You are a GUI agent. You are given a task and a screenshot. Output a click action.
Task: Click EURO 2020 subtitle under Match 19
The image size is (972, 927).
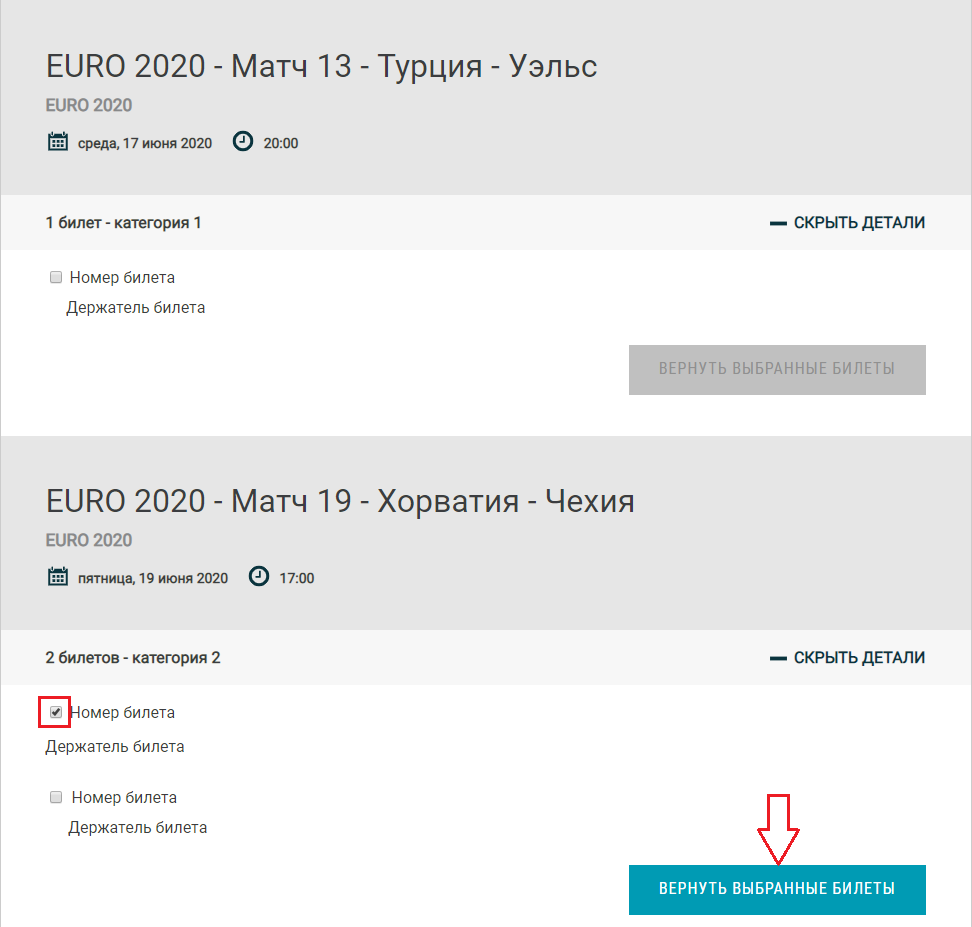click(x=89, y=541)
